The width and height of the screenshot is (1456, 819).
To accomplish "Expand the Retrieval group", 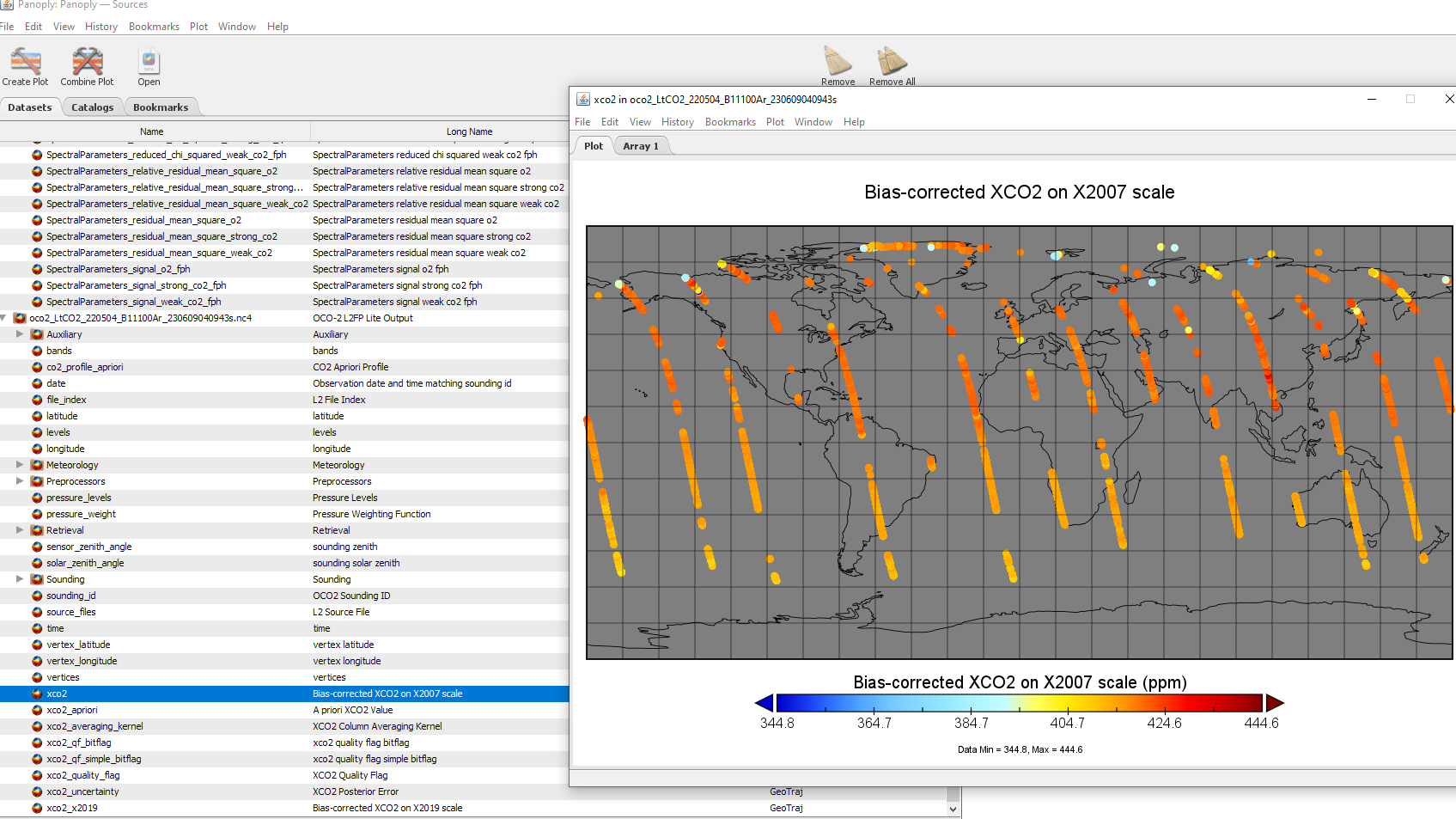I will click(x=20, y=530).
